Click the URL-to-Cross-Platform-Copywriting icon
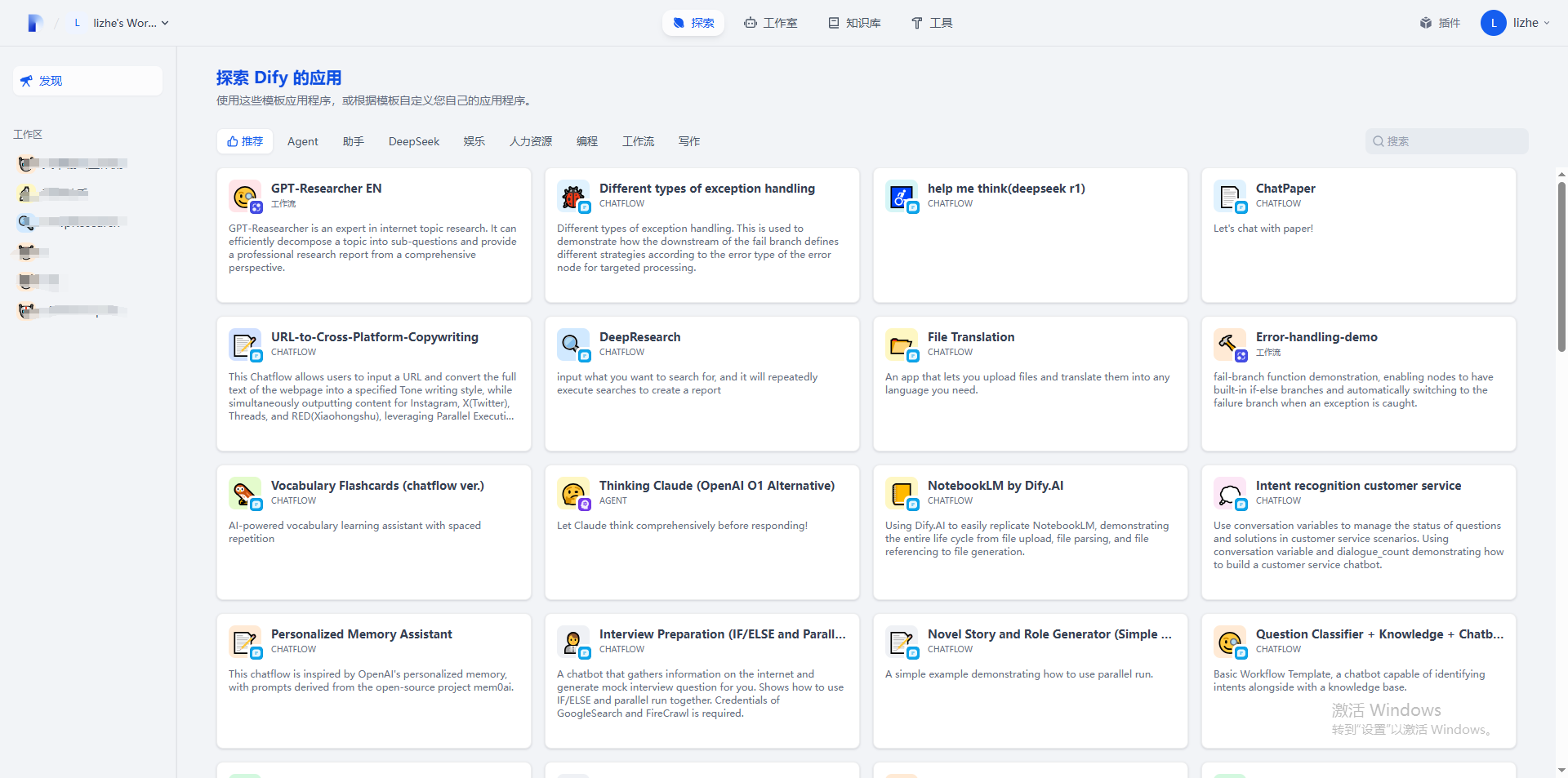The width and height of the screenshot is (1568, 778). (x=245, y=345)
